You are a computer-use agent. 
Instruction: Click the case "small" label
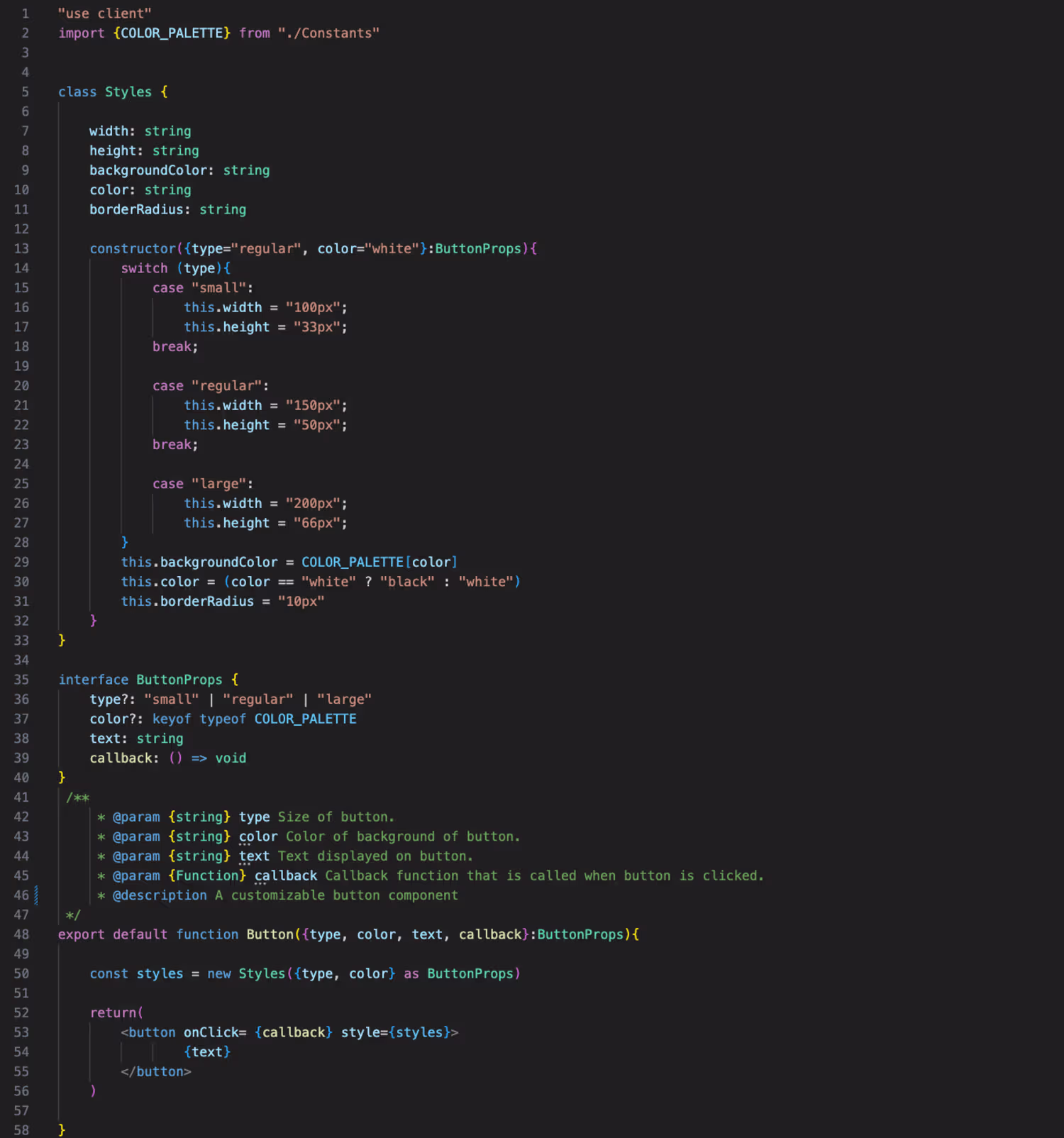pyautogui.click(x=203, y=288)
